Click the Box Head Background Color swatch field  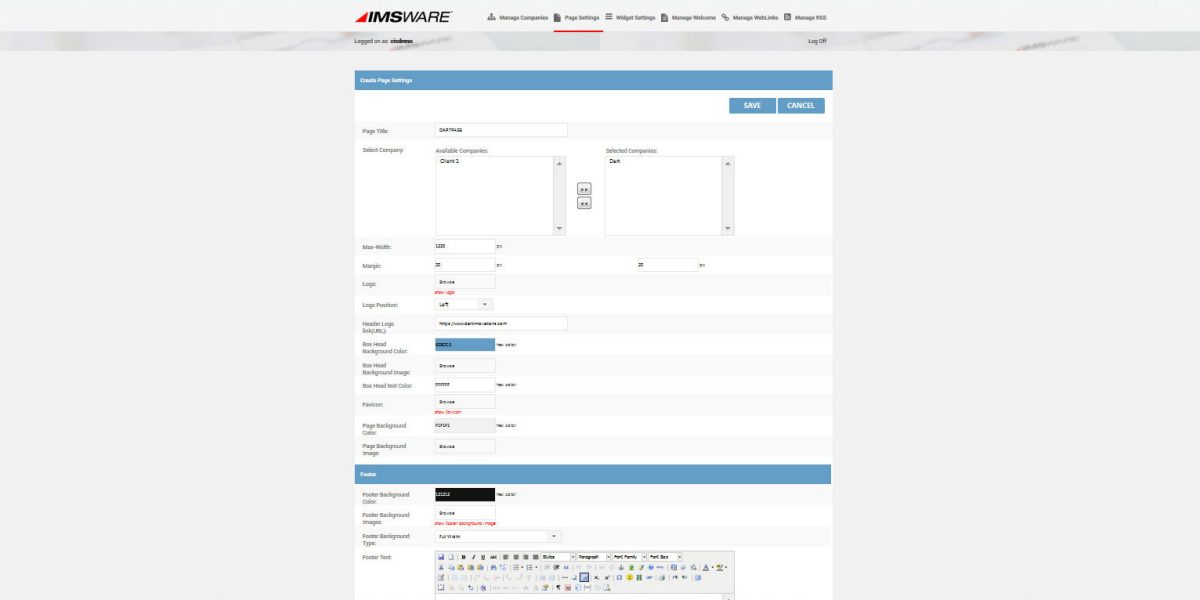[x=464, y=344]
